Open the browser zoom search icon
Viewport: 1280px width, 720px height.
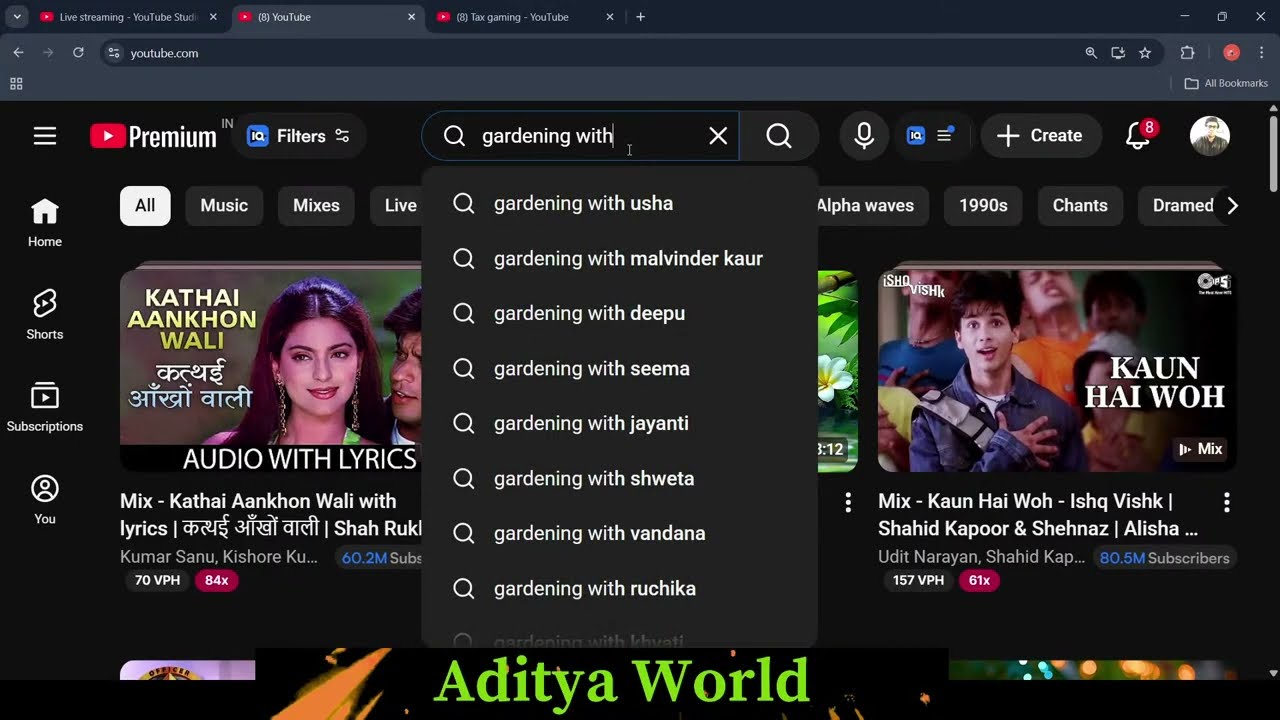pos(1091,53)
